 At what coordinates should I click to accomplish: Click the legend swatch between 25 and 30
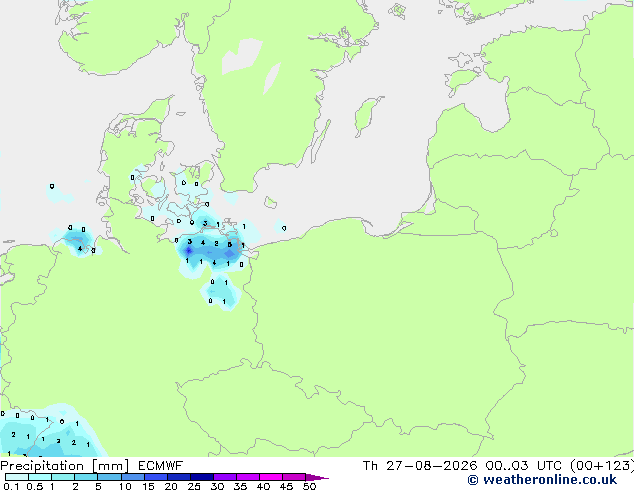tap(202, 477)
